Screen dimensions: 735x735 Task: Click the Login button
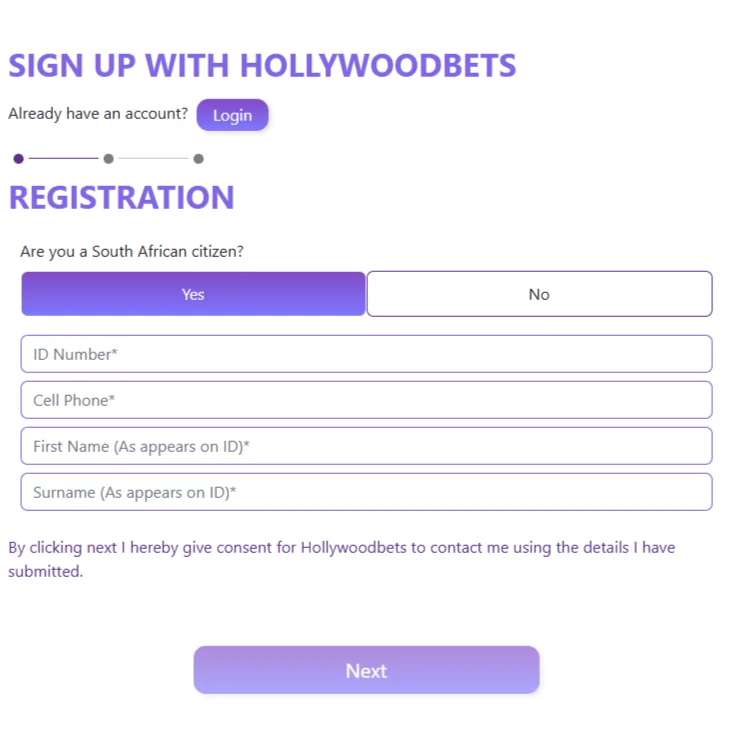232,115
